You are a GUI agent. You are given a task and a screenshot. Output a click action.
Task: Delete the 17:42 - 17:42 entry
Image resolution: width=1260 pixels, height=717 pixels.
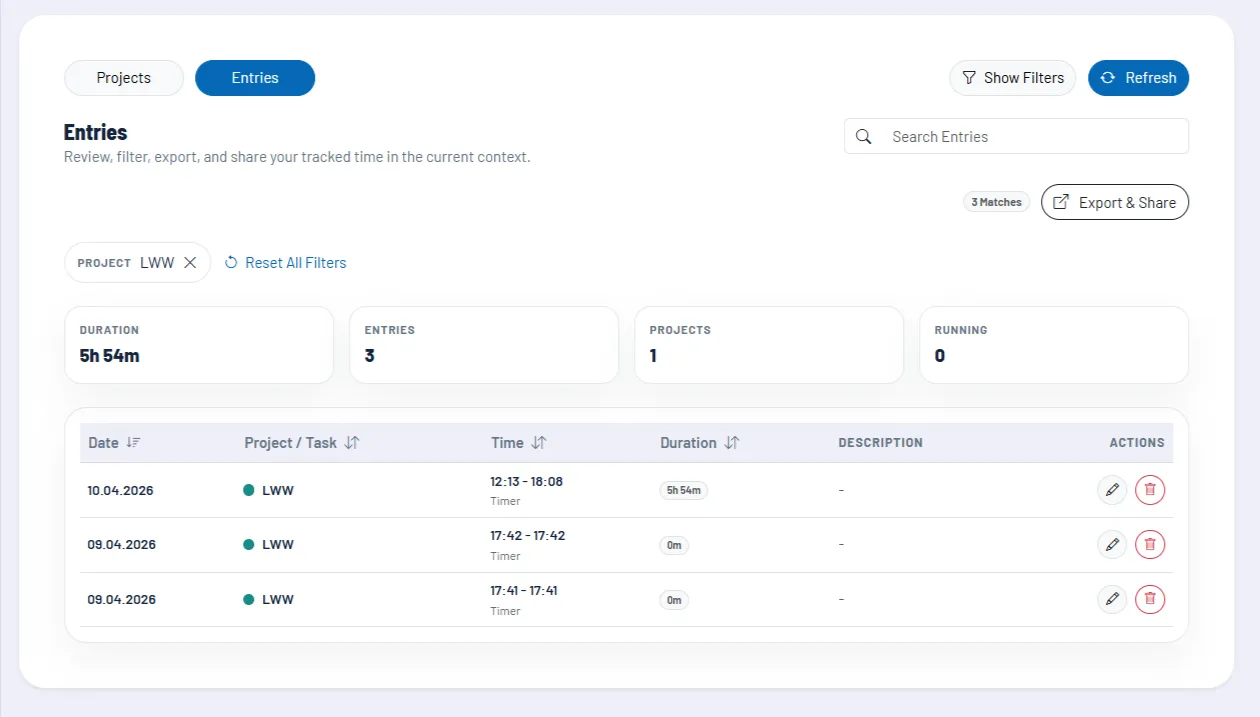coord(1150,545)
